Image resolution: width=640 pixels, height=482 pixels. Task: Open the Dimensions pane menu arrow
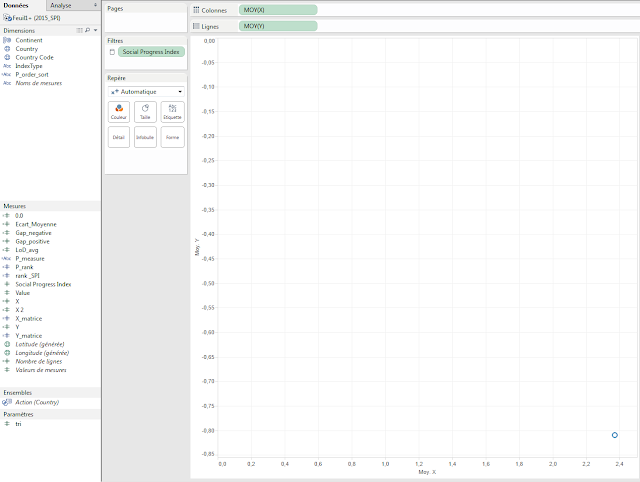[x=96, y=31]
